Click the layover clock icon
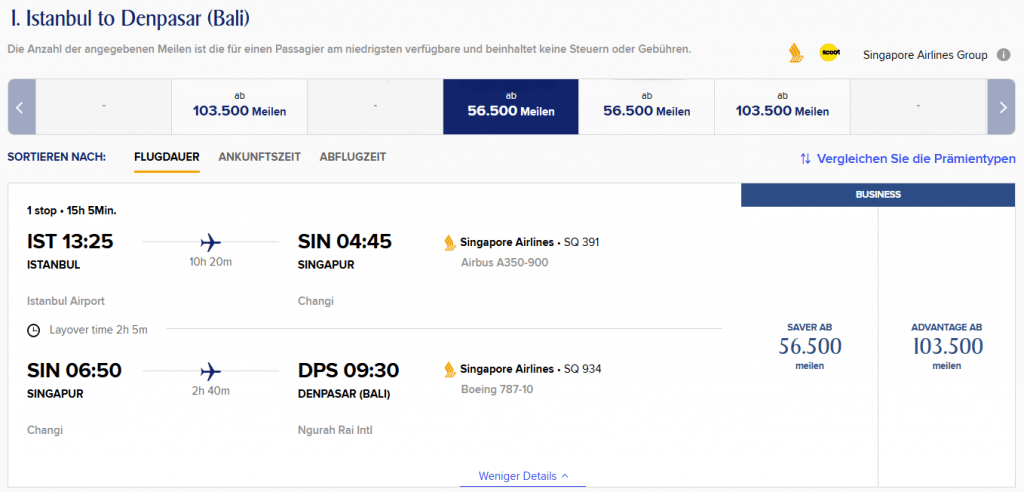Viewport: 1024px width, 492px height. 33,329
